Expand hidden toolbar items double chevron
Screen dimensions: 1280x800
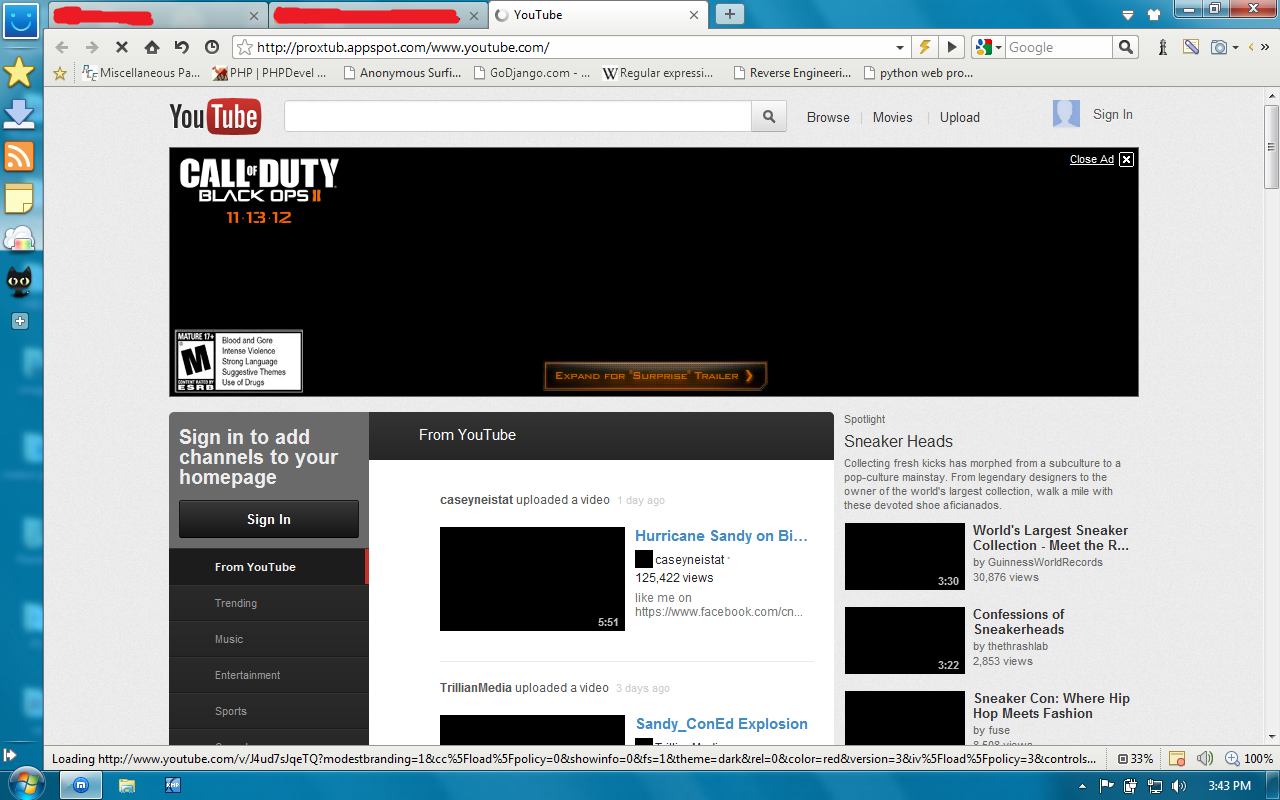click(x=1267, y=47)
